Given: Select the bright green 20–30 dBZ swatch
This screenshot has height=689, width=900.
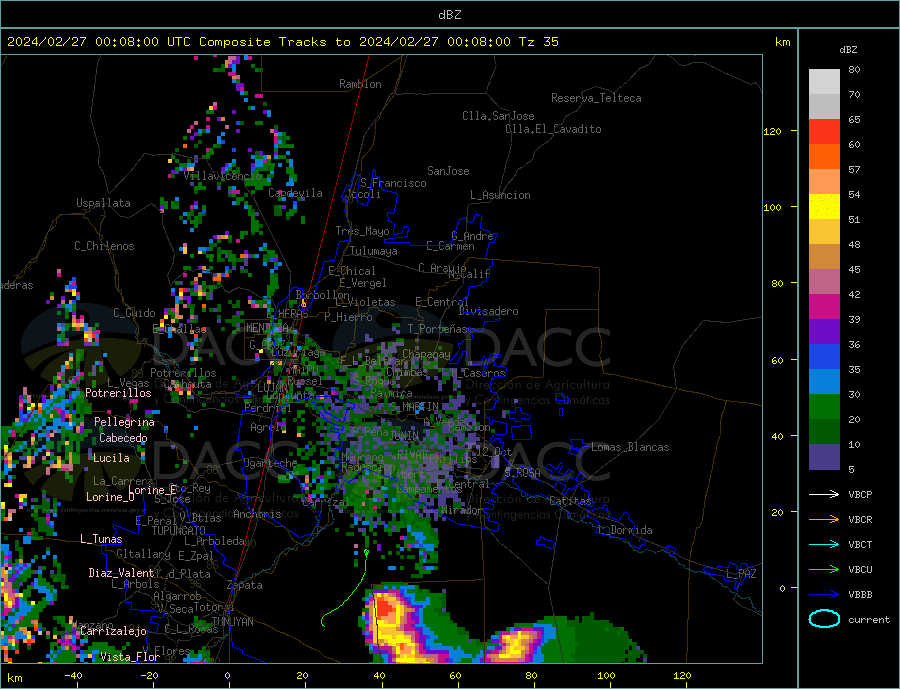Looking at the screenshot, I should [x=824, y=407].
